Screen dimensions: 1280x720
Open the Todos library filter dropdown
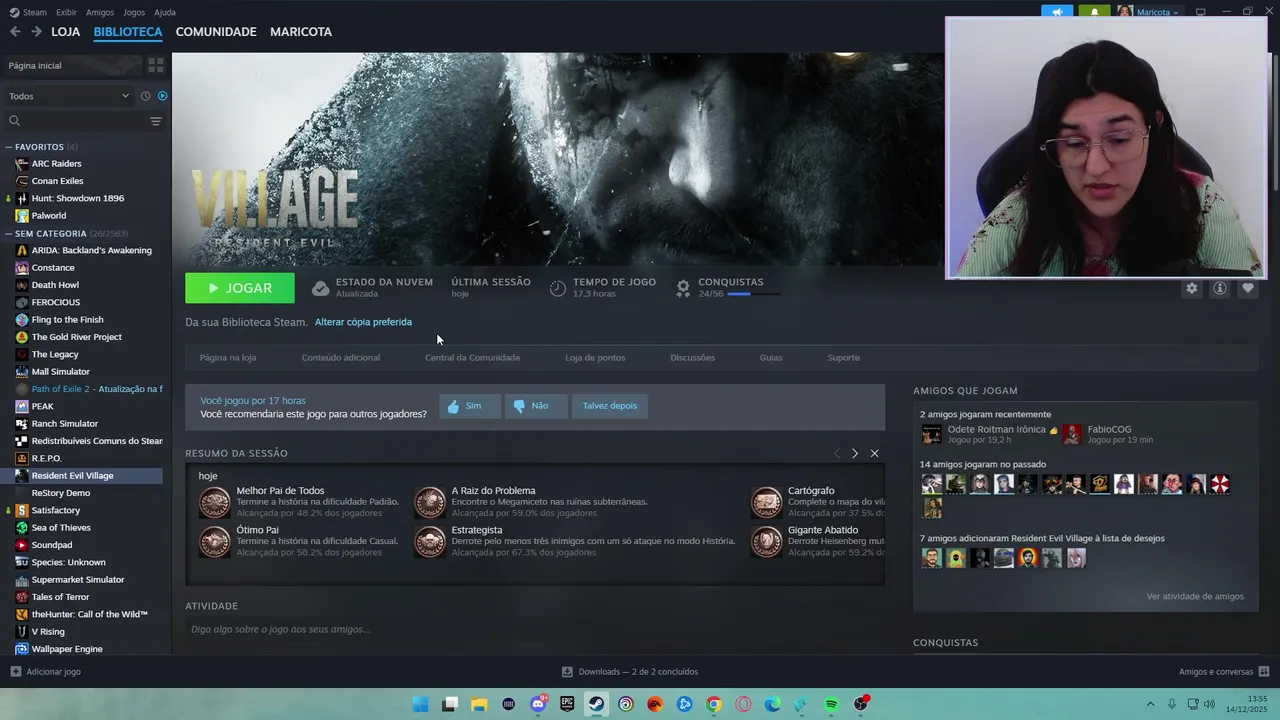coord(69,96)
